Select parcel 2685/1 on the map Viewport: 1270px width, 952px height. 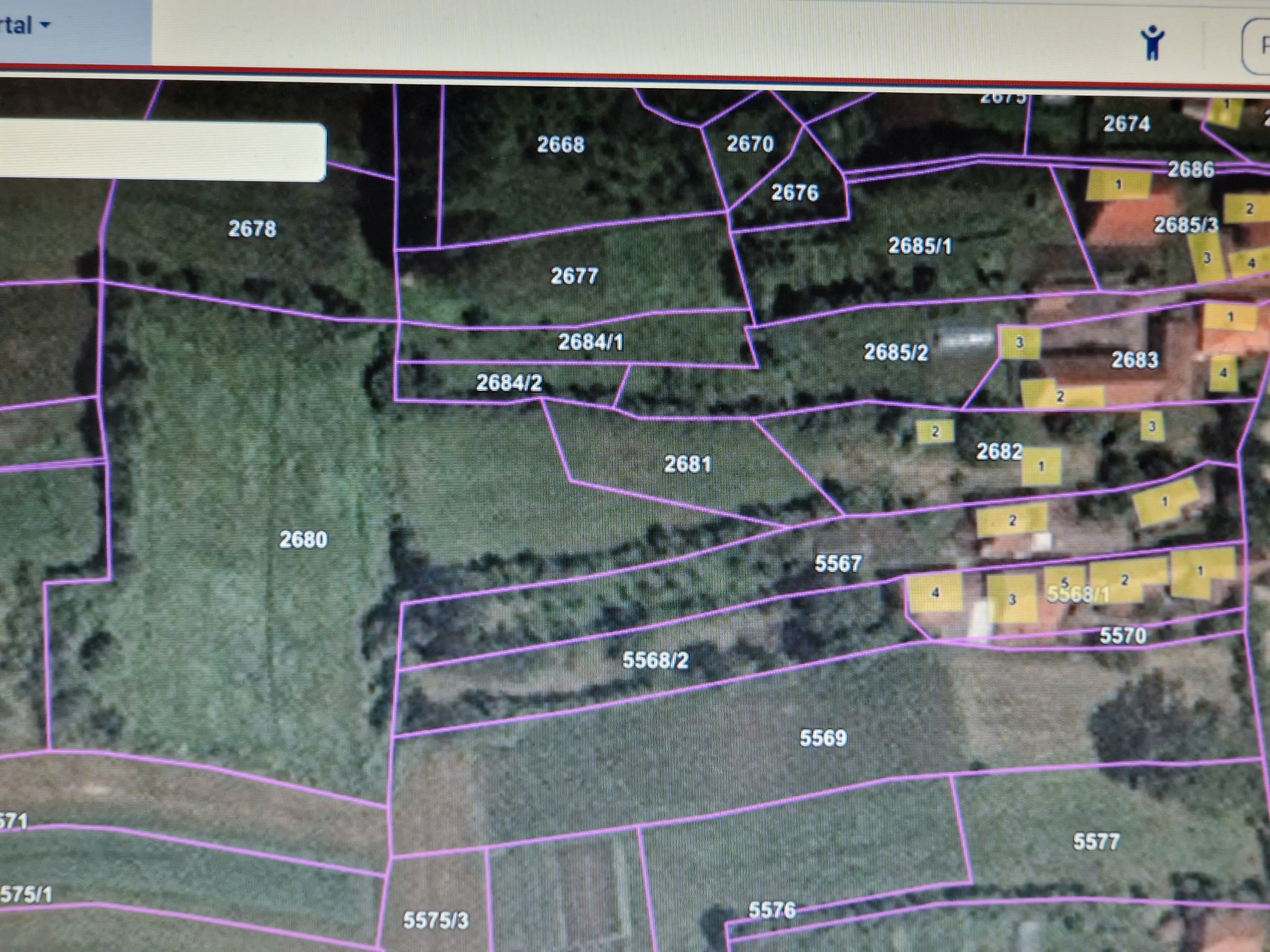click(x=920, y=246)
